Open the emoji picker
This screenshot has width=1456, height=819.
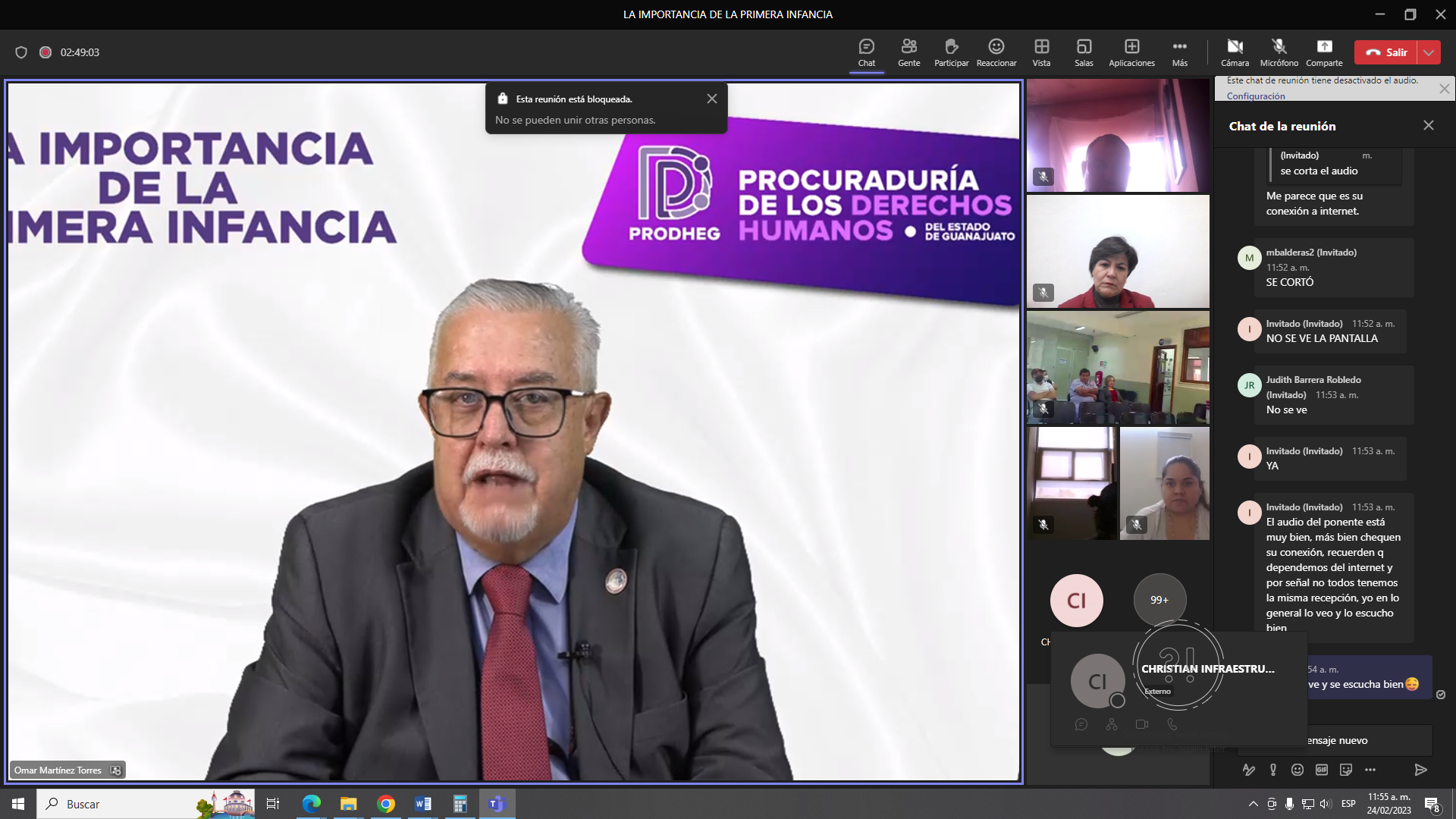pos(1298,770)
